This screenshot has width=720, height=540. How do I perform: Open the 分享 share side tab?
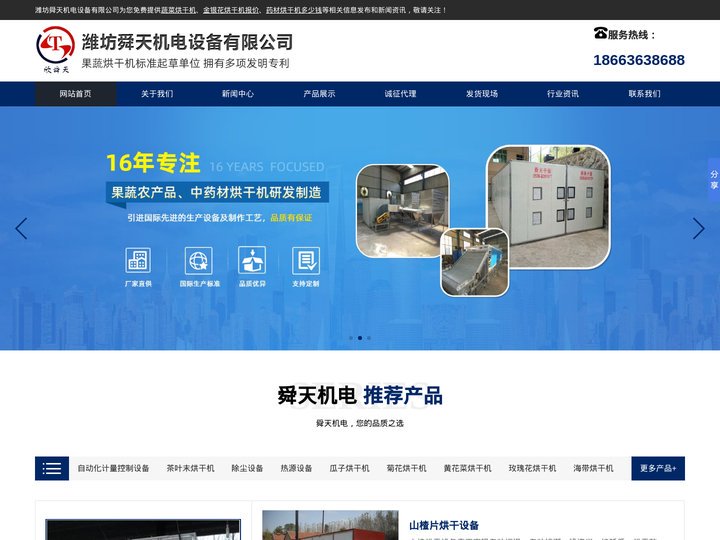tap(714, 180)
